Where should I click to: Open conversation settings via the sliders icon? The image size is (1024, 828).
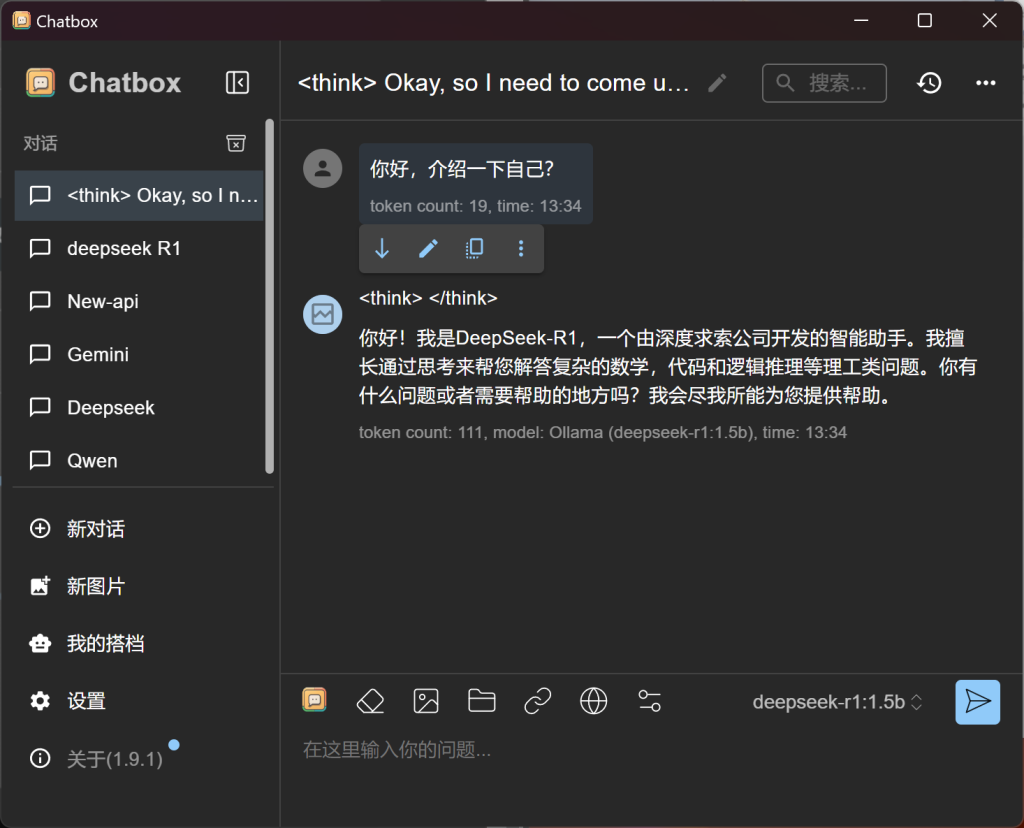(649, 702)
